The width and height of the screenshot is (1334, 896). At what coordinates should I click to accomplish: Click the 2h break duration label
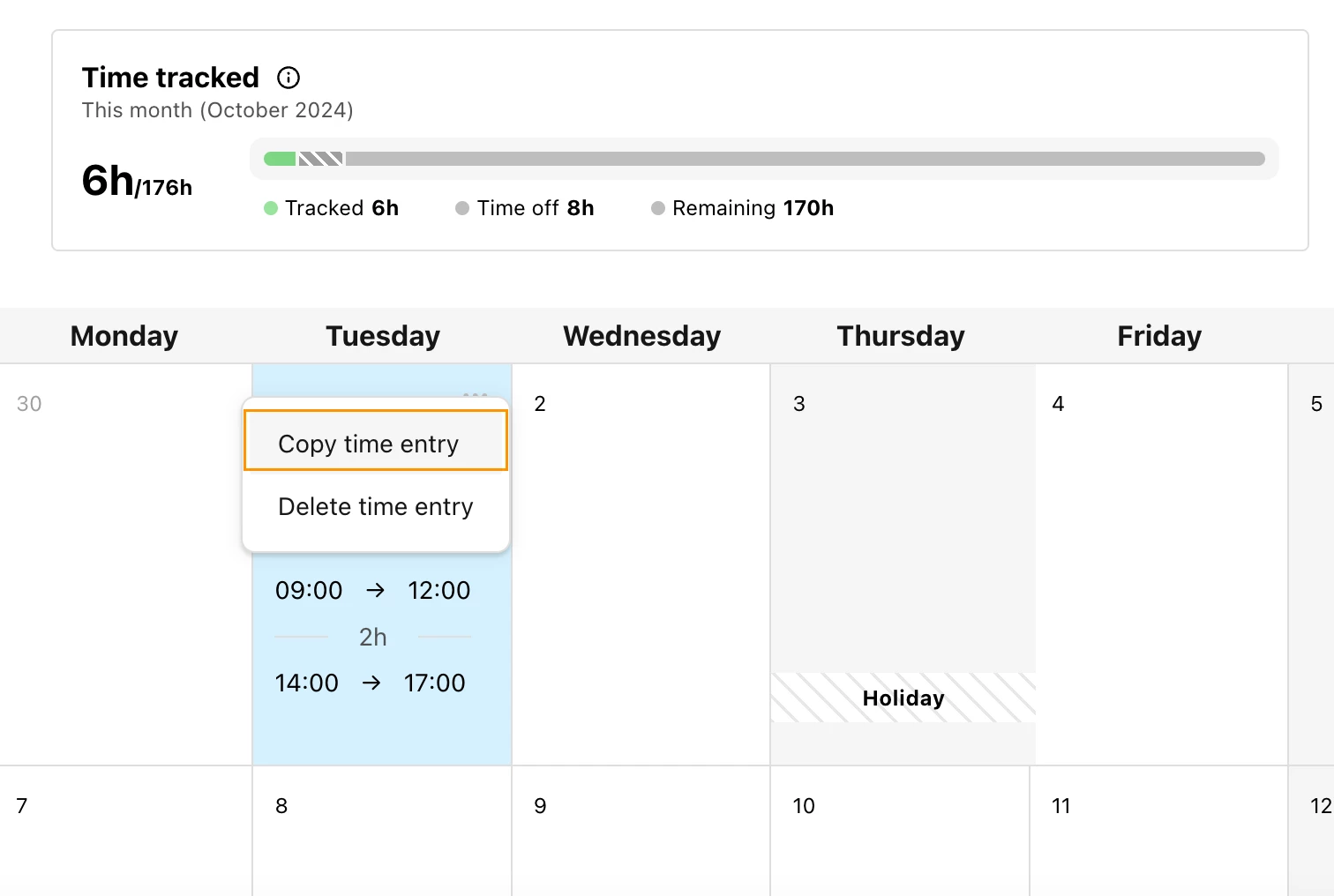click(373, 637)
